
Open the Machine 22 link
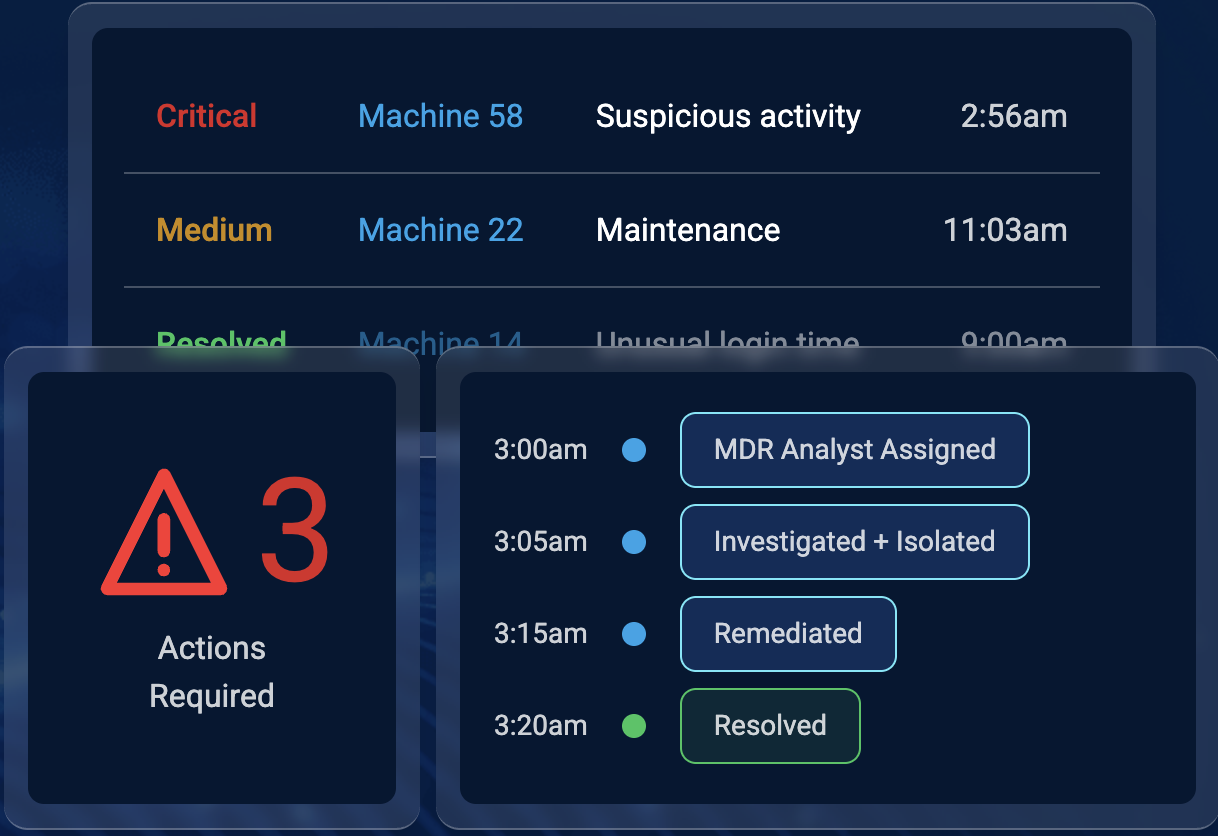coord(441,230)
